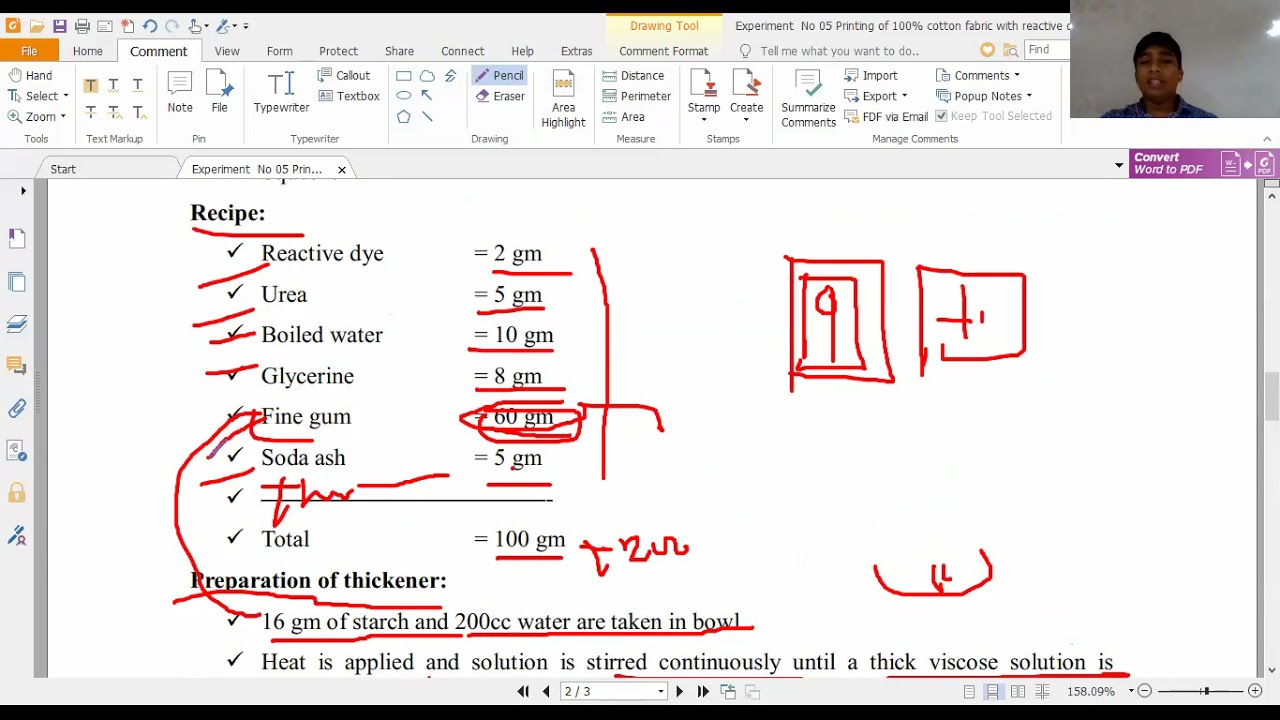Select the Polyline drawing tool
The height and width of the screenshot is (720, 1280).
[451, 76]
